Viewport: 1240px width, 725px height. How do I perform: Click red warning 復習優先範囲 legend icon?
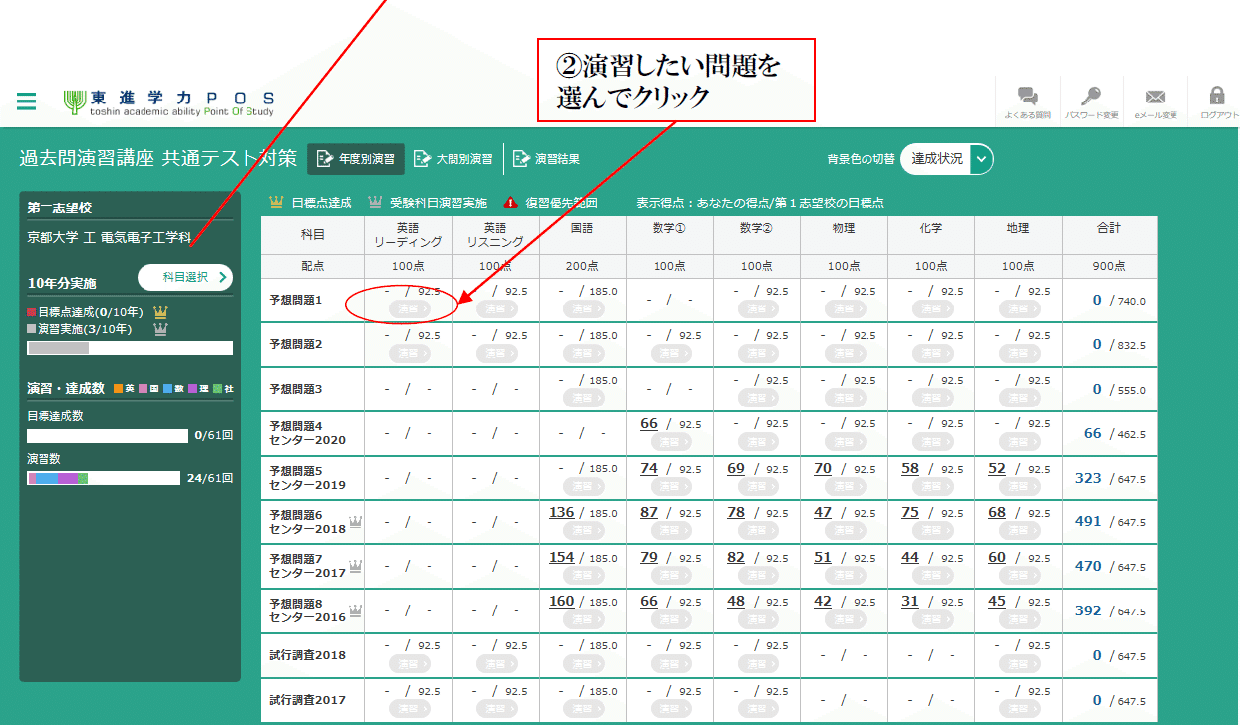coord(510,202)
